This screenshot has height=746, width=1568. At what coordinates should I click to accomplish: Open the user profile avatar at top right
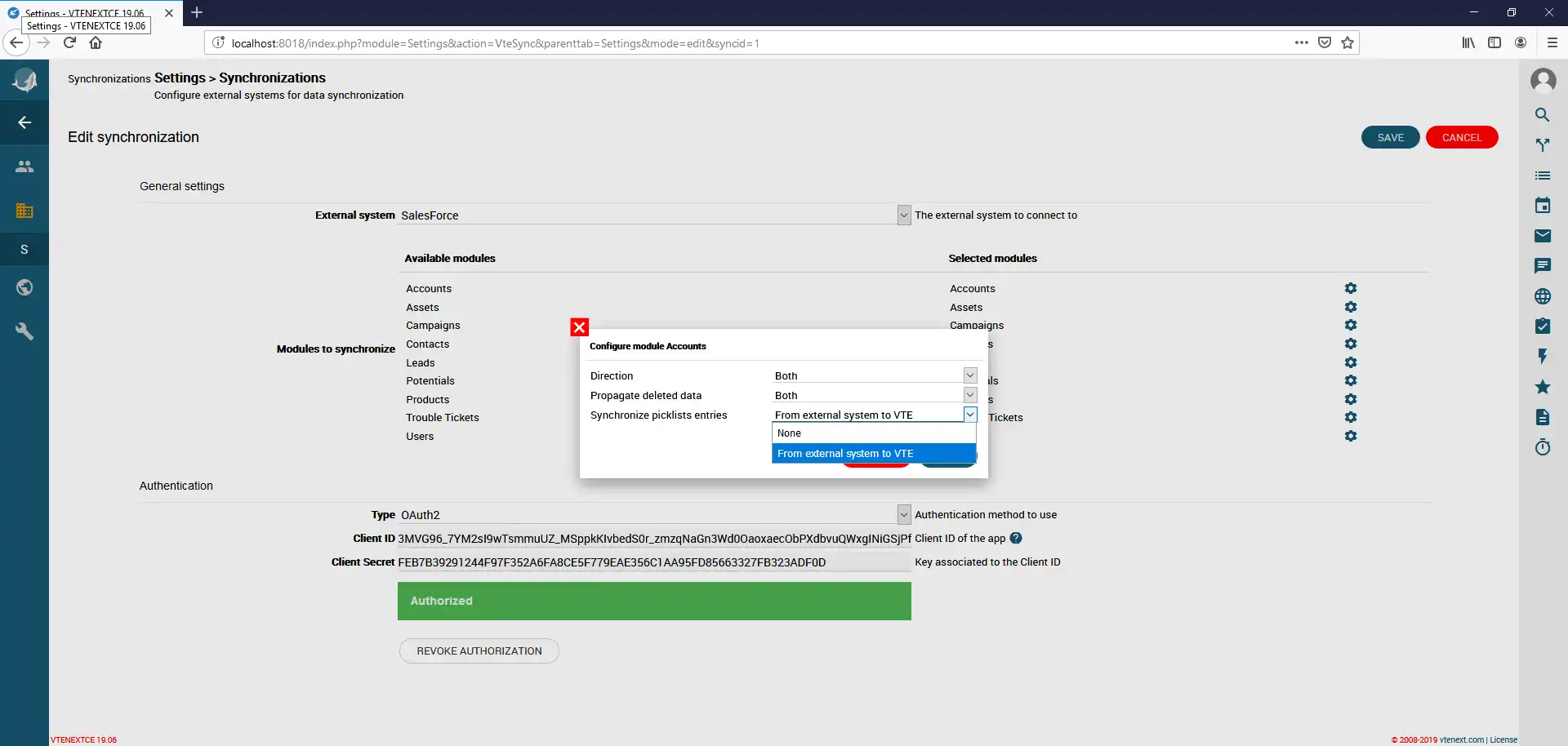click(1543, 80)
